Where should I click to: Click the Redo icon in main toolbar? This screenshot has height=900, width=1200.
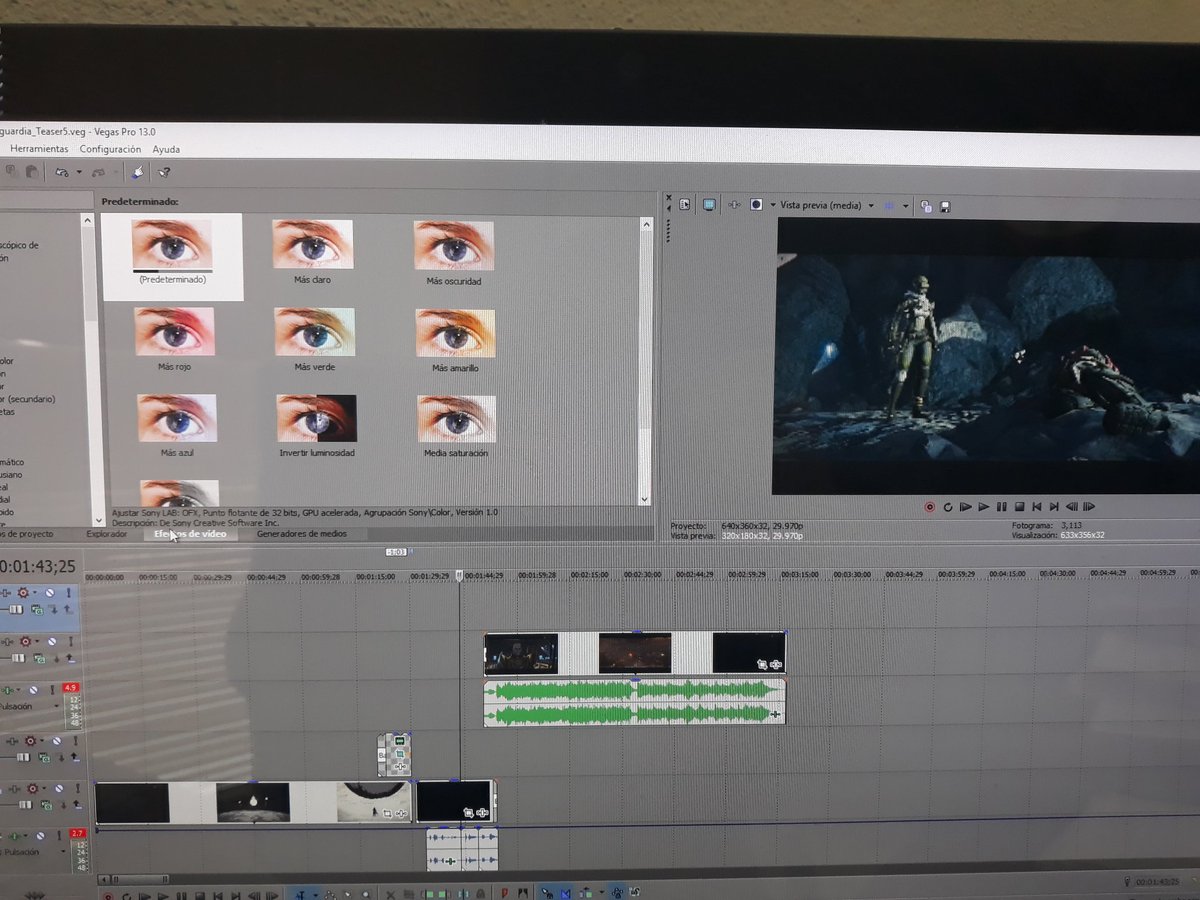[98, 172]
